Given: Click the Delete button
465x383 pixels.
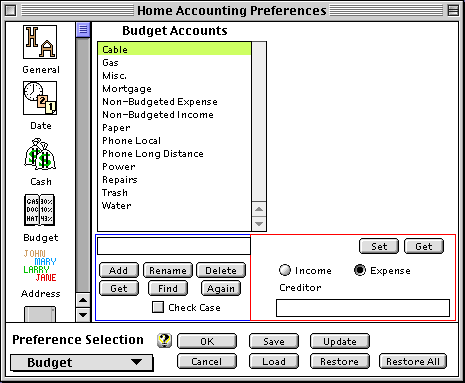Looking at the screenshot, I should click(x=221, y=270).
